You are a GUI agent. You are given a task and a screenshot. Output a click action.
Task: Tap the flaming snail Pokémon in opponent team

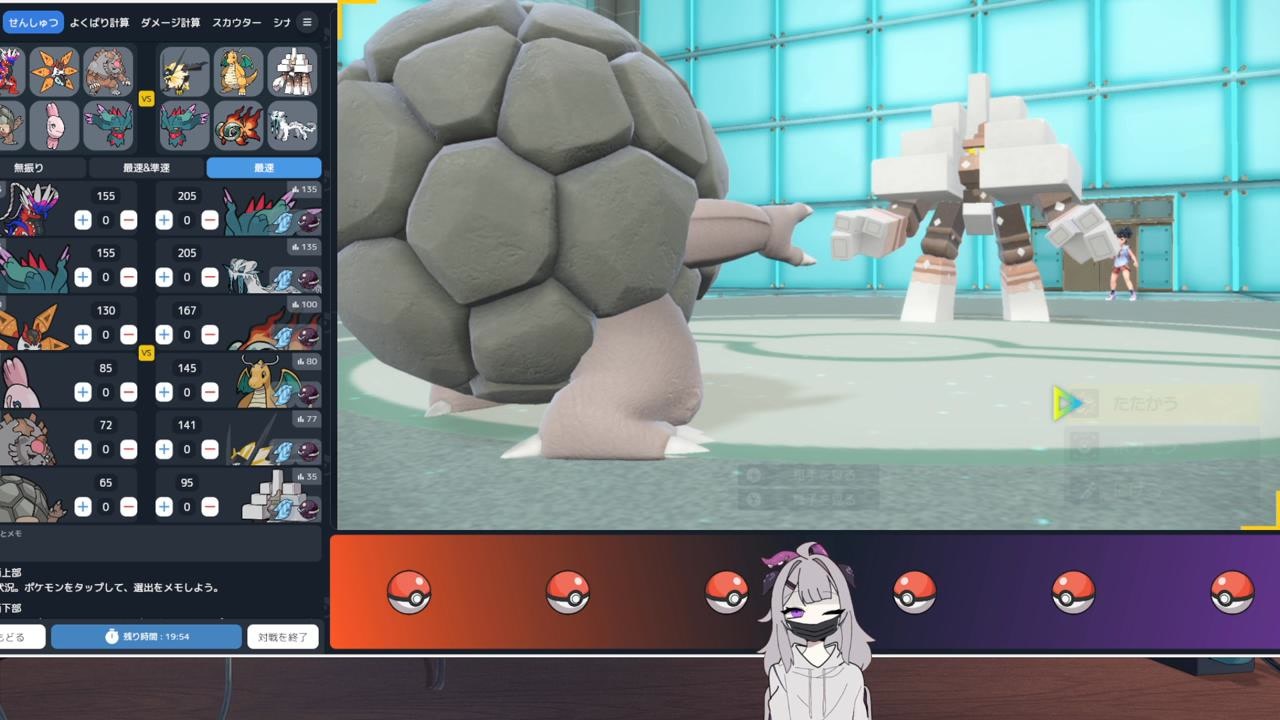pos(239,125)
